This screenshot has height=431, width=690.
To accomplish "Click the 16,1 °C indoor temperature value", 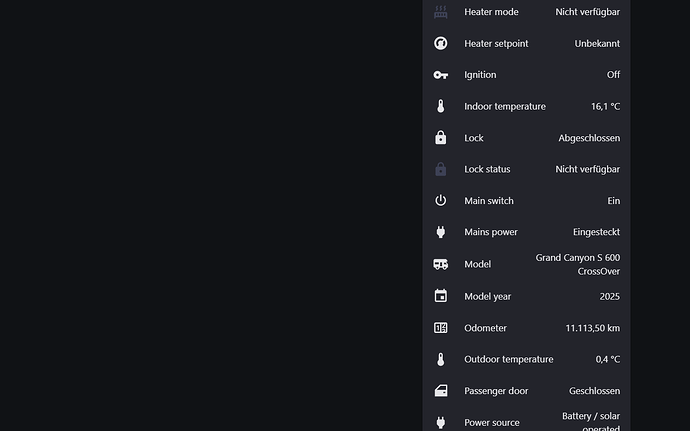I will point(606,107).
